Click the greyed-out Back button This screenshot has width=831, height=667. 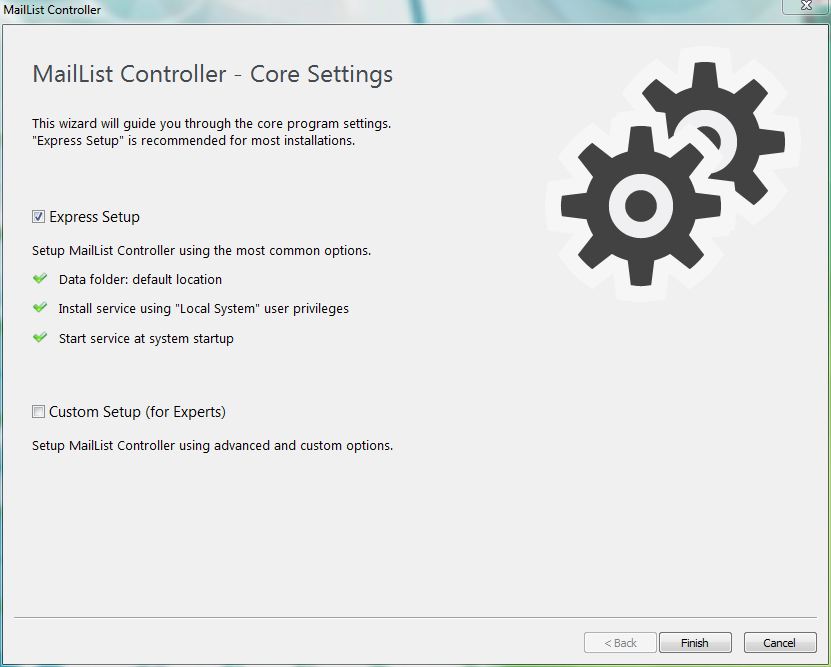[x=620, y=643]
